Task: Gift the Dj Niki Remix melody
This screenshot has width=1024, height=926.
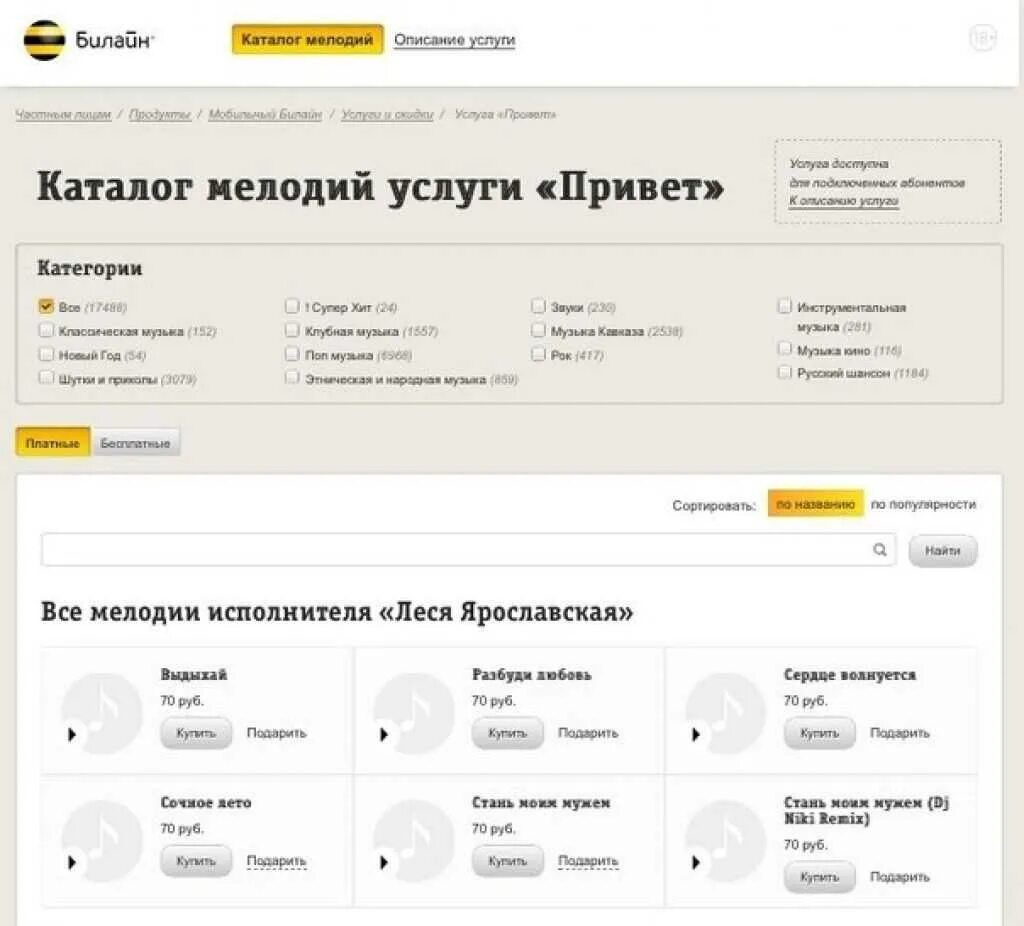Action: click(x=900, y=877)
